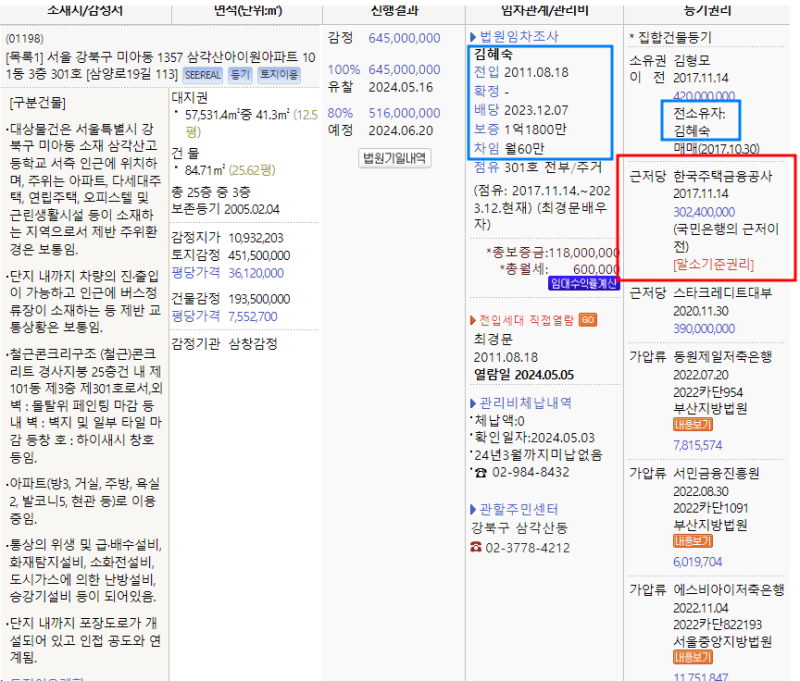Select the 등기권리 column header

(x=706, y=8)
